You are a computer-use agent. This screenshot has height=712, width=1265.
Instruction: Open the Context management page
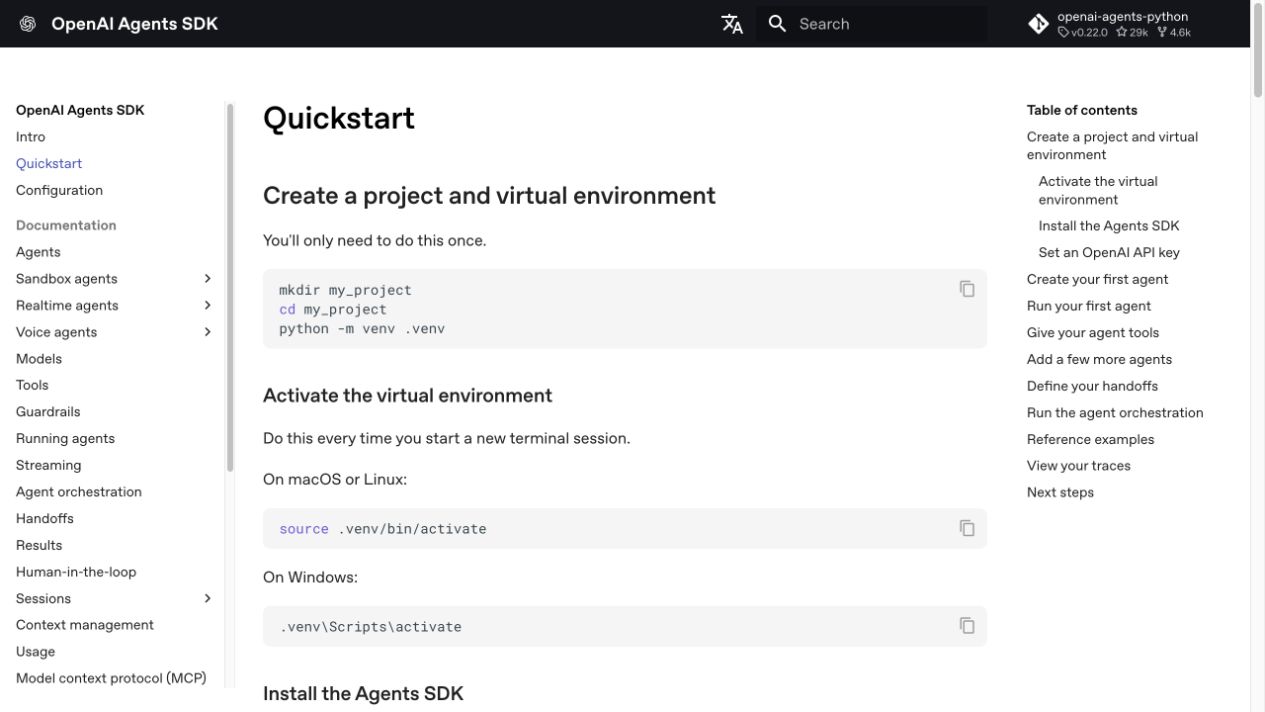(x=85, y=625)
